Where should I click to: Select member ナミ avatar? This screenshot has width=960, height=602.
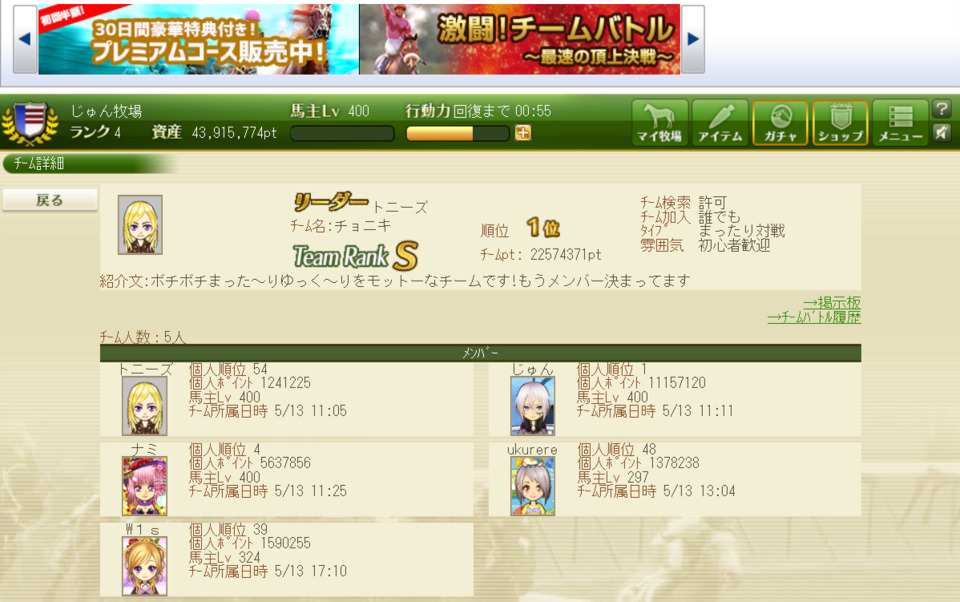click(144, 486)
